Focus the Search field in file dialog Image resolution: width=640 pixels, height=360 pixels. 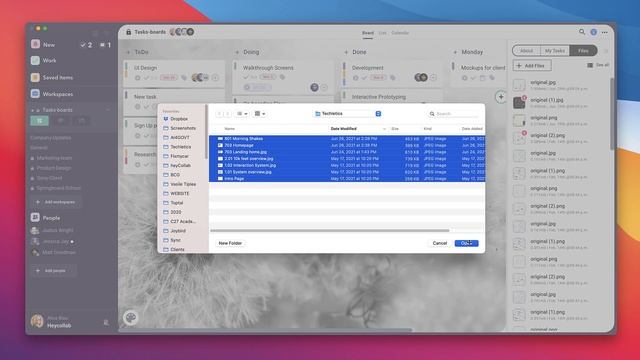(x=453, y=114)
